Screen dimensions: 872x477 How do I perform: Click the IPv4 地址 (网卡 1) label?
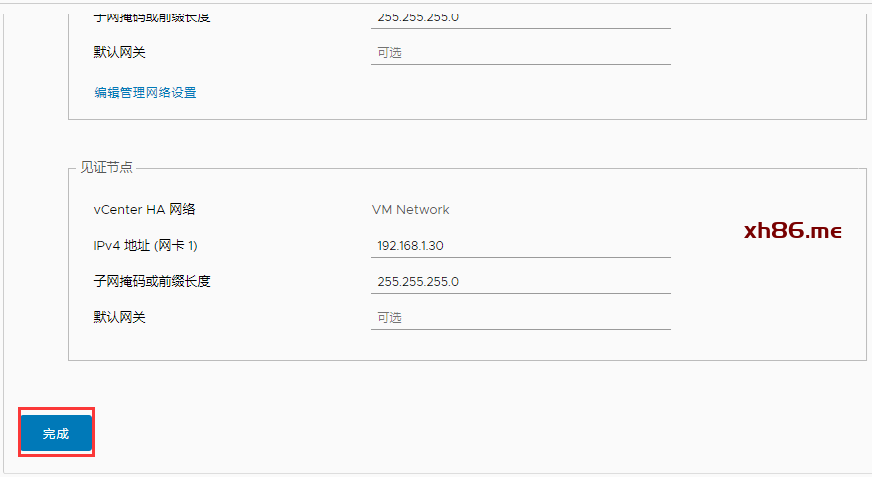point(152,246)
